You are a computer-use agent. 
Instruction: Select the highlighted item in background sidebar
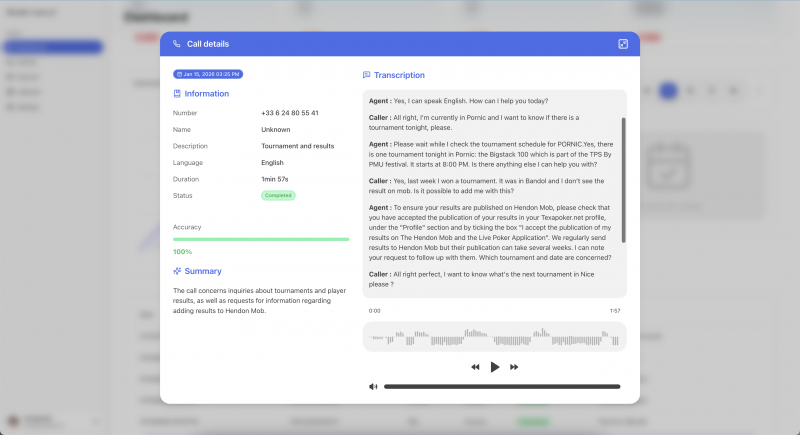click(53, 47)
